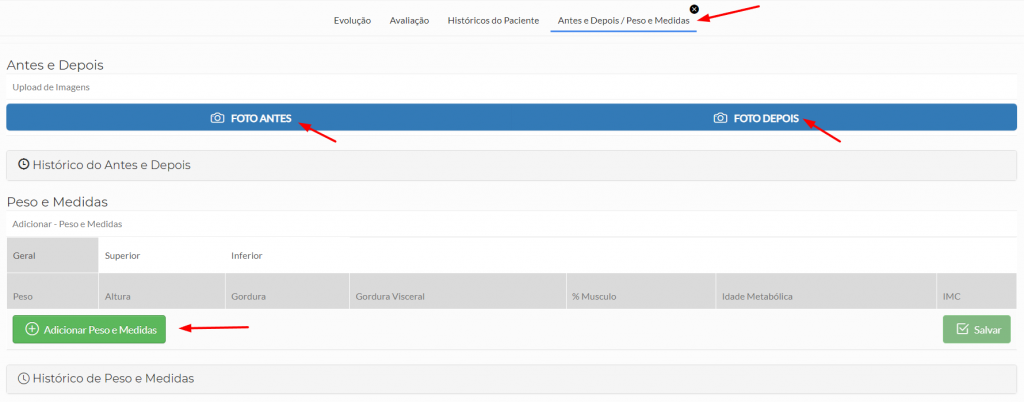Click the close icon above the active tab
The height and width of the screenshot is (402, 1024).
pos(694,9)
